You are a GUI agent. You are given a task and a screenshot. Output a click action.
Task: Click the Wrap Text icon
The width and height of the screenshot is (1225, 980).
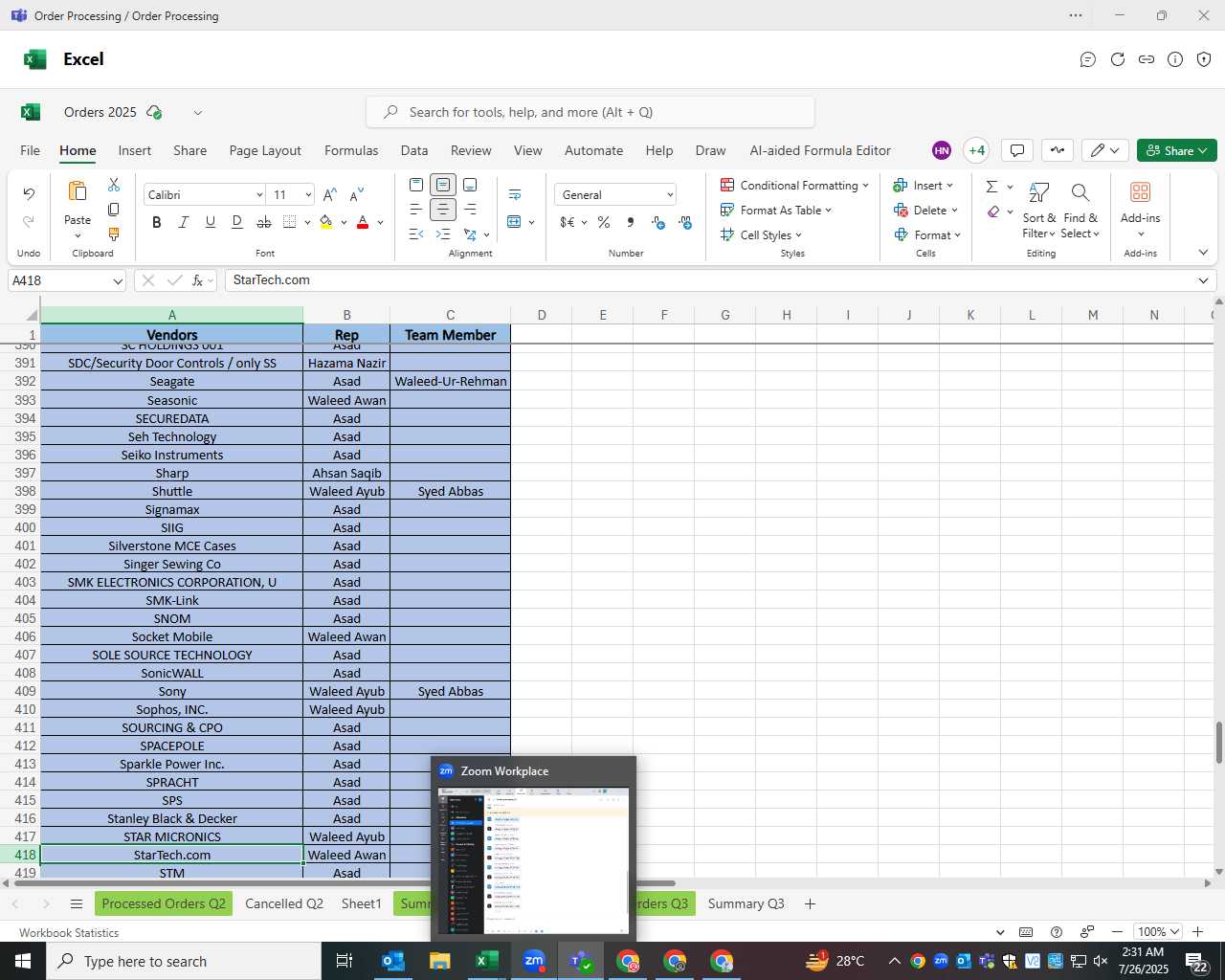[x=515, y=194]
